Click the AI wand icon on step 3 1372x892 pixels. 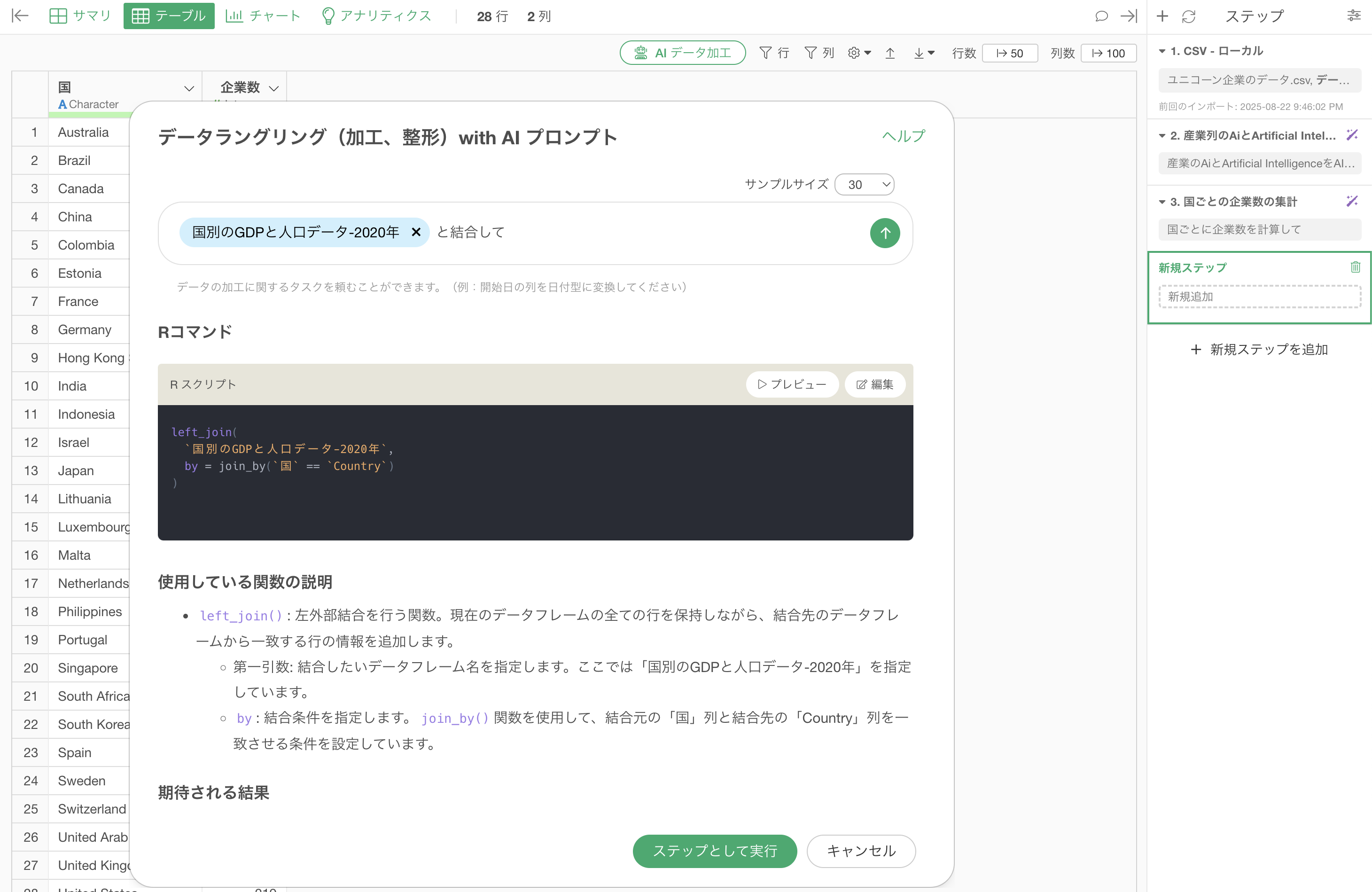point(1352,201)
